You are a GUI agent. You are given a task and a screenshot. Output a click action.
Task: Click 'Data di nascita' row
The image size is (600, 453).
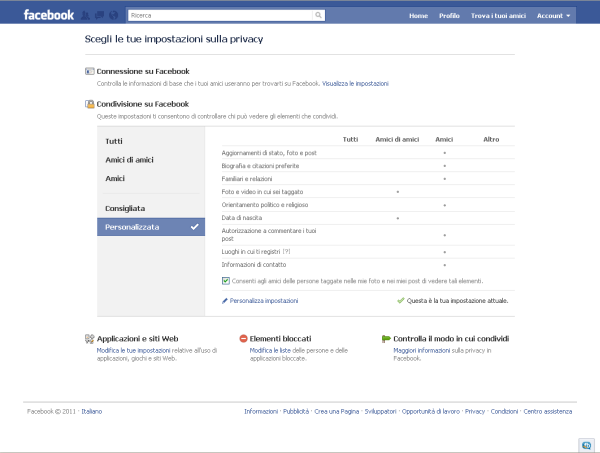[368, 218]
